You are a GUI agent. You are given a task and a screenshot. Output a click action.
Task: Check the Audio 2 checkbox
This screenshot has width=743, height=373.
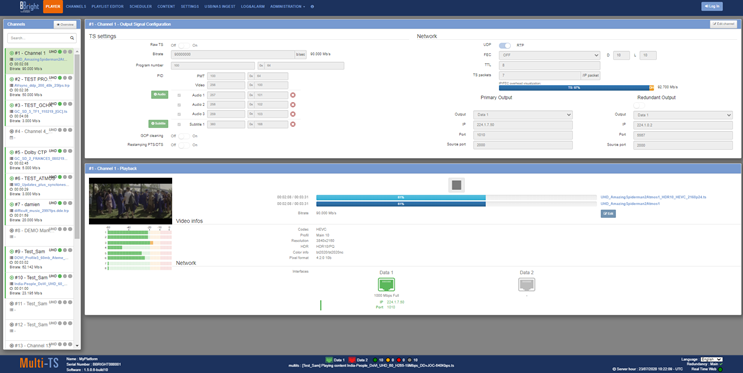(179, 105)
